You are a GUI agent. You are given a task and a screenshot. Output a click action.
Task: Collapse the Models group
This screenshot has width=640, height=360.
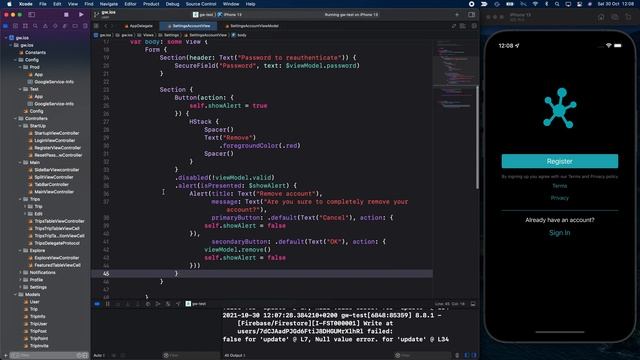coord(16,294)
